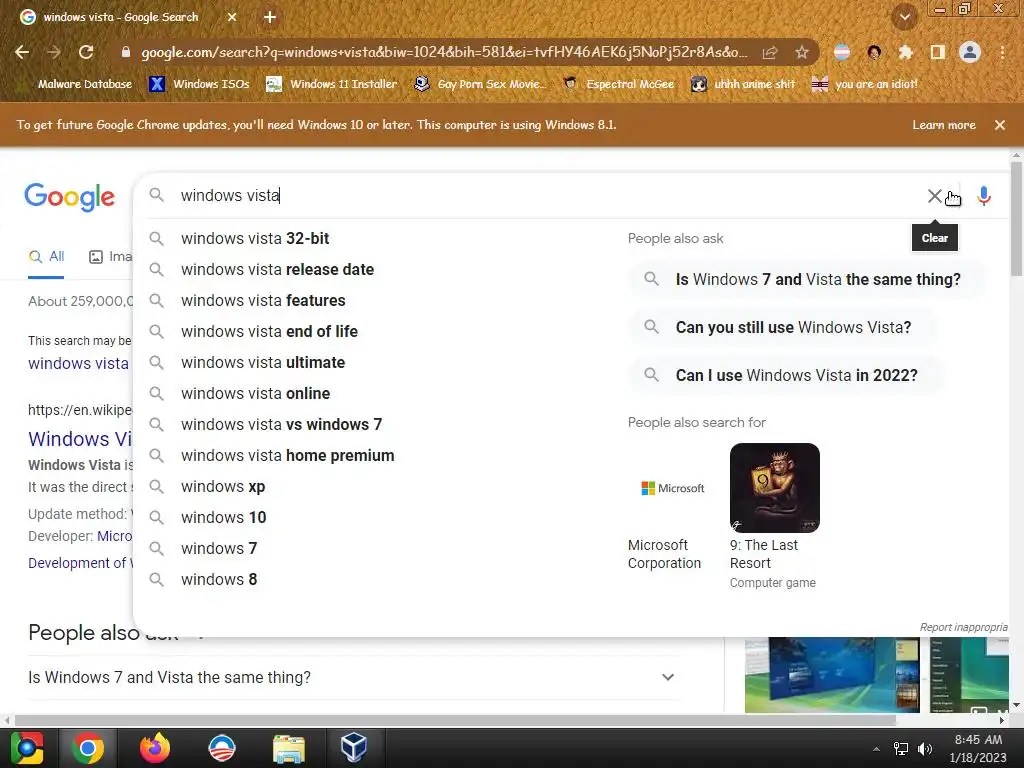1024x768 pixels.
Task: Click the Windows Vista image thumbnail in results
Action: click(x=832, y=675)
